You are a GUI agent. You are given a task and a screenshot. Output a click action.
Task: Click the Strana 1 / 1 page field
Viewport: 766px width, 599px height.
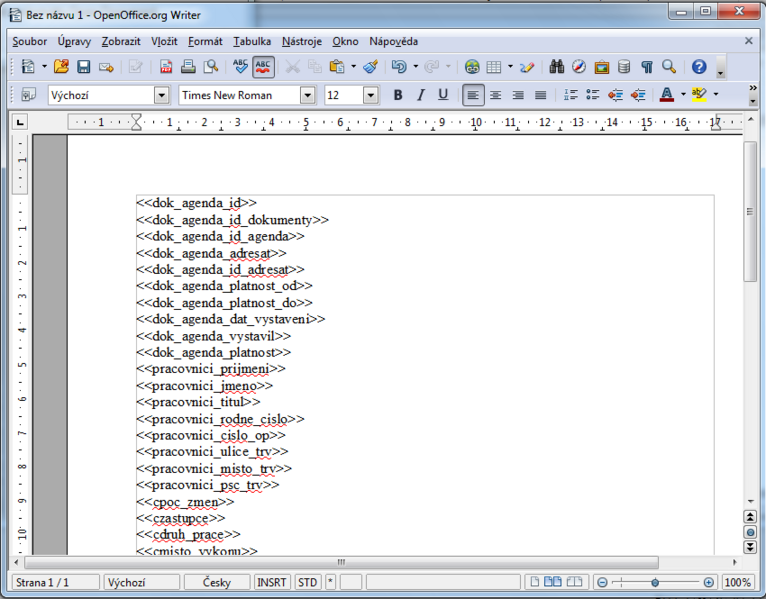55,582
